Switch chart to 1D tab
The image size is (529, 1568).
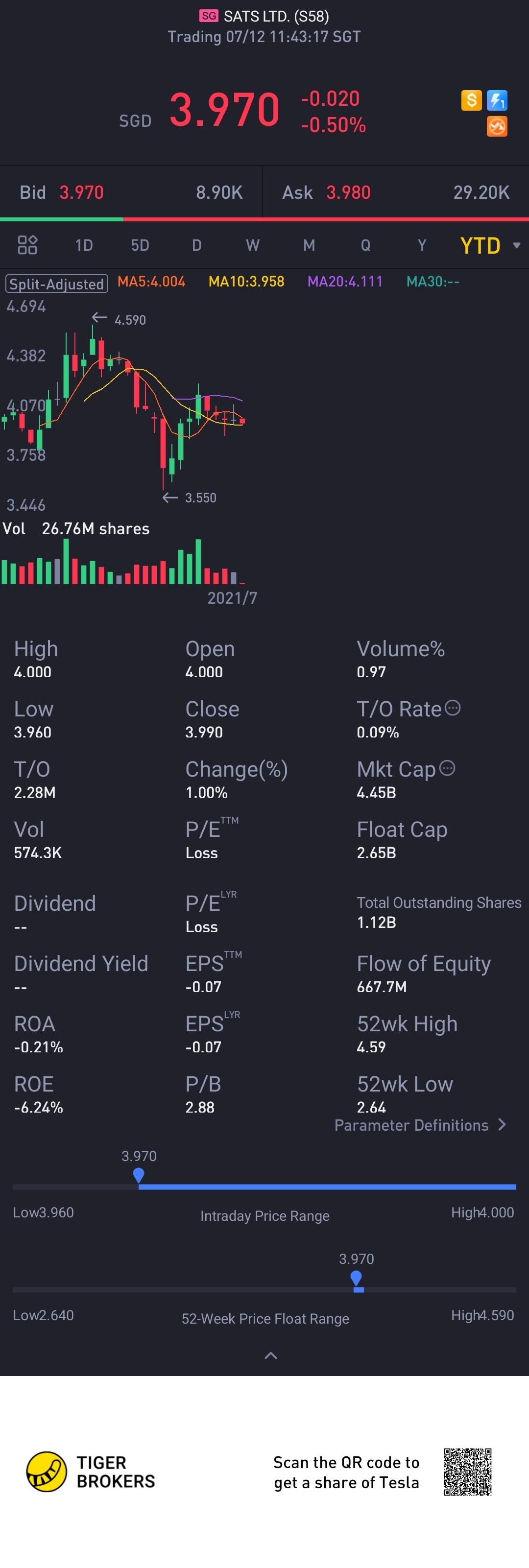coord(84,245)
